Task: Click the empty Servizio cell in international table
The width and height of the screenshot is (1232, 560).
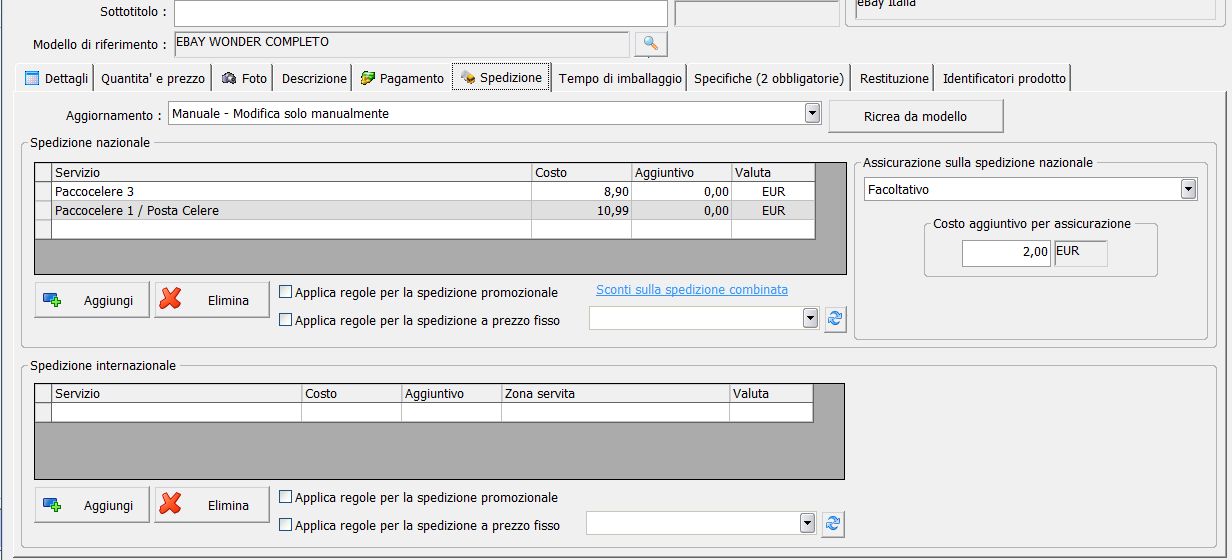Action: [177, 412]
